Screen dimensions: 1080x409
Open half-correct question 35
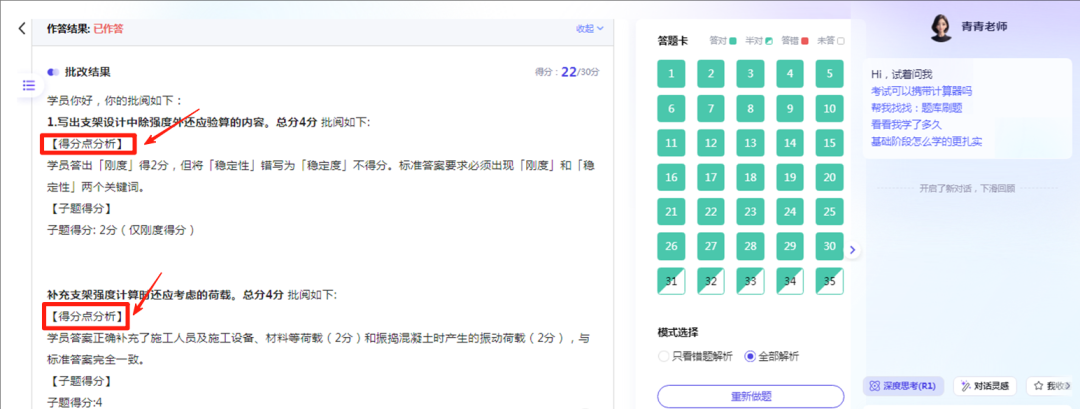point(829,281)
